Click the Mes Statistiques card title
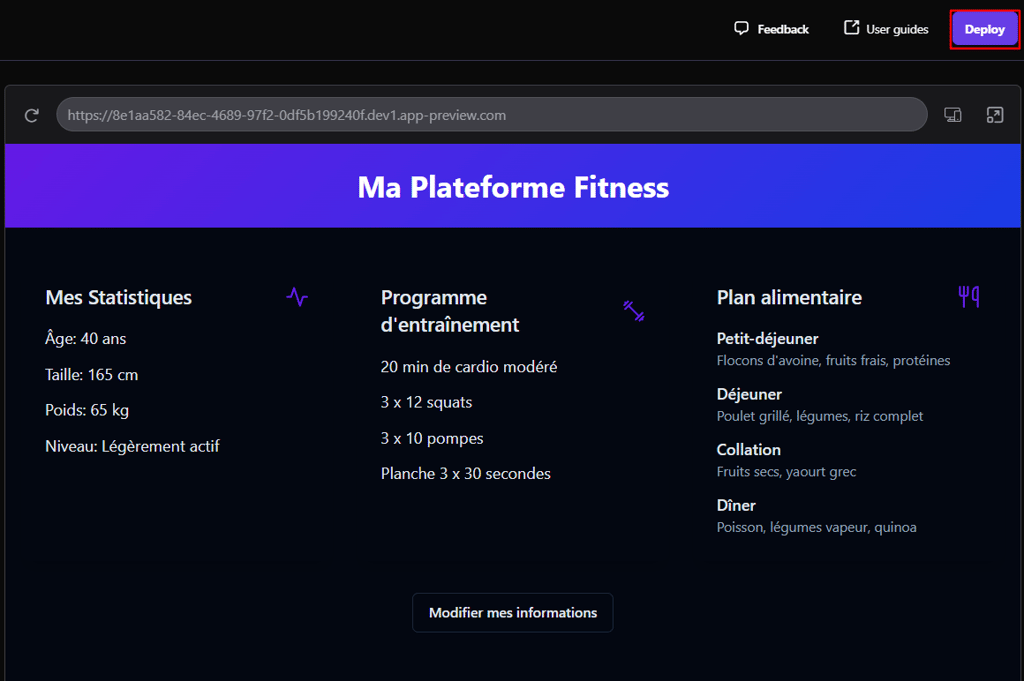This screenshot has height=681, width=1024. pos(118,298)
